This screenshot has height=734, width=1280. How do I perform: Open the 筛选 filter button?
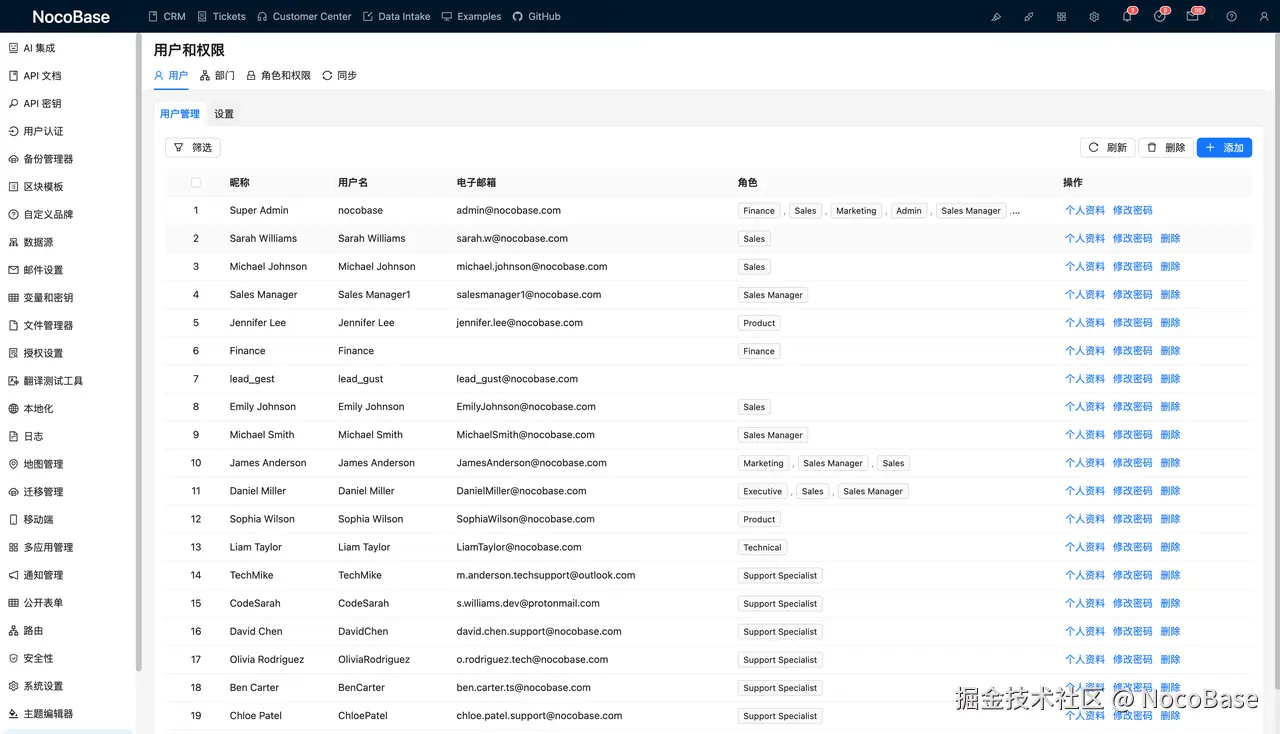click(193, 147)
